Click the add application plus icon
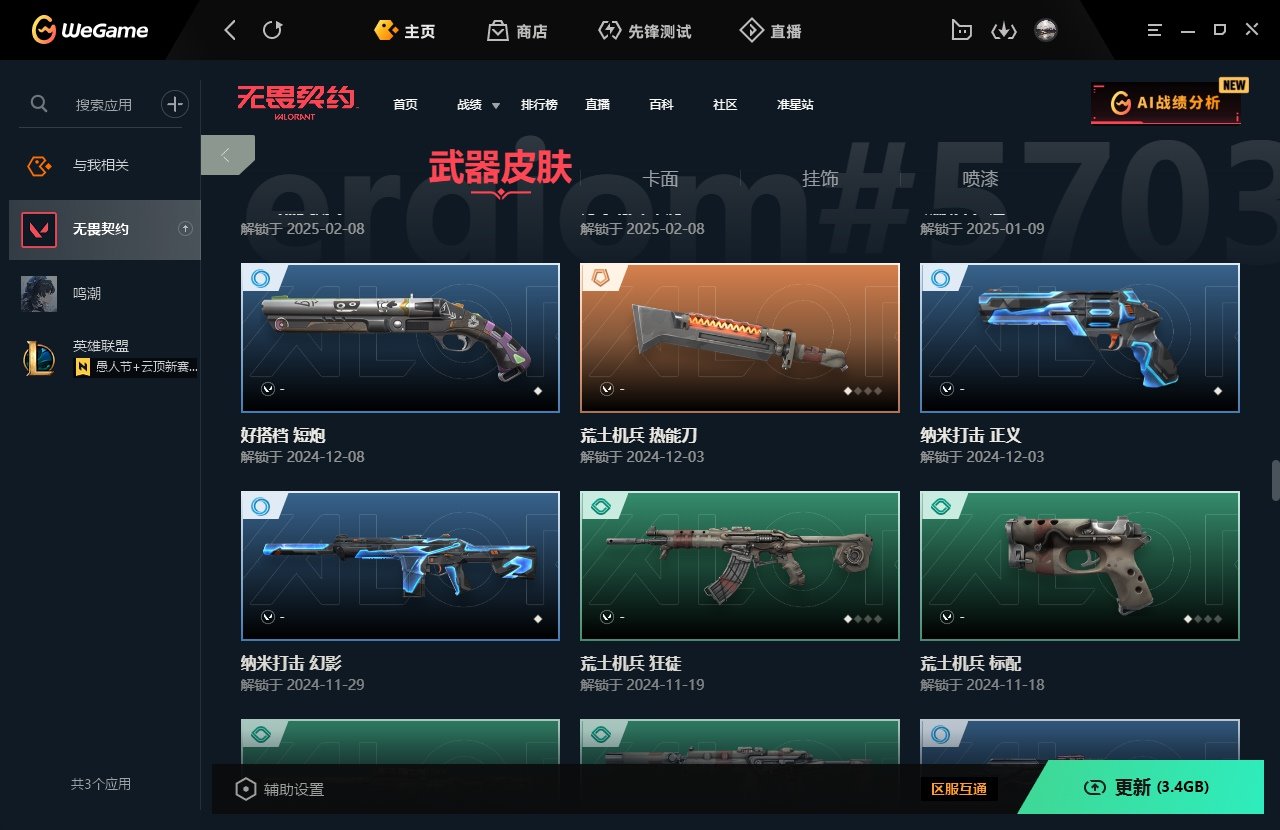 tap(175, 103)
